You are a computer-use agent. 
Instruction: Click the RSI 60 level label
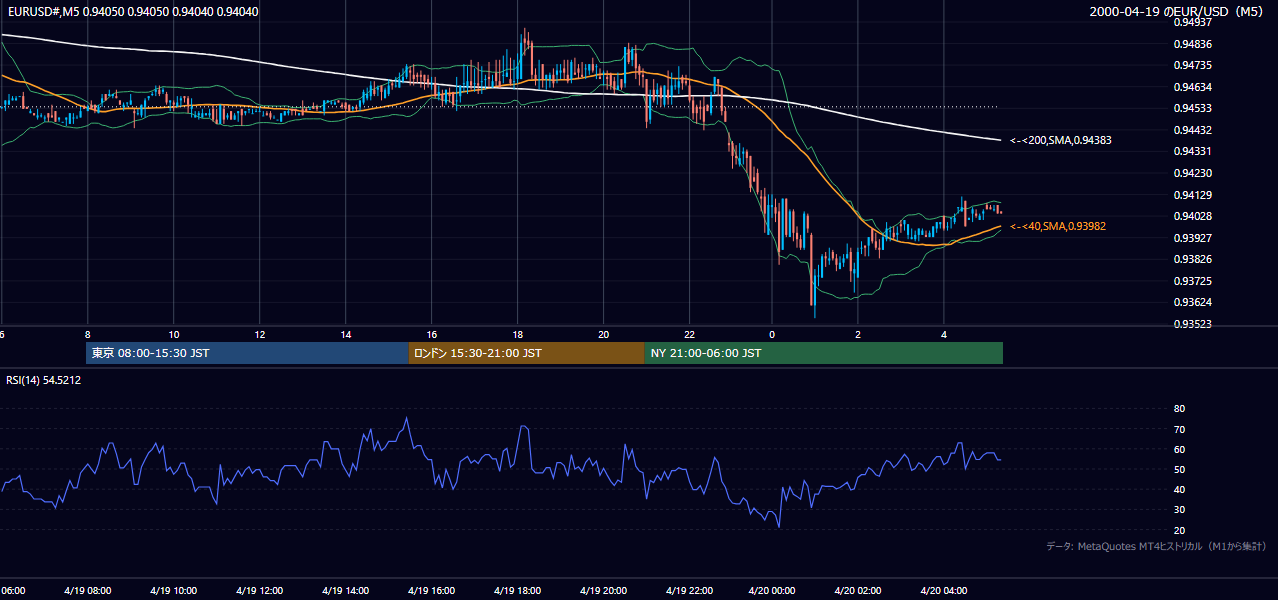(x=1179, y=449)
